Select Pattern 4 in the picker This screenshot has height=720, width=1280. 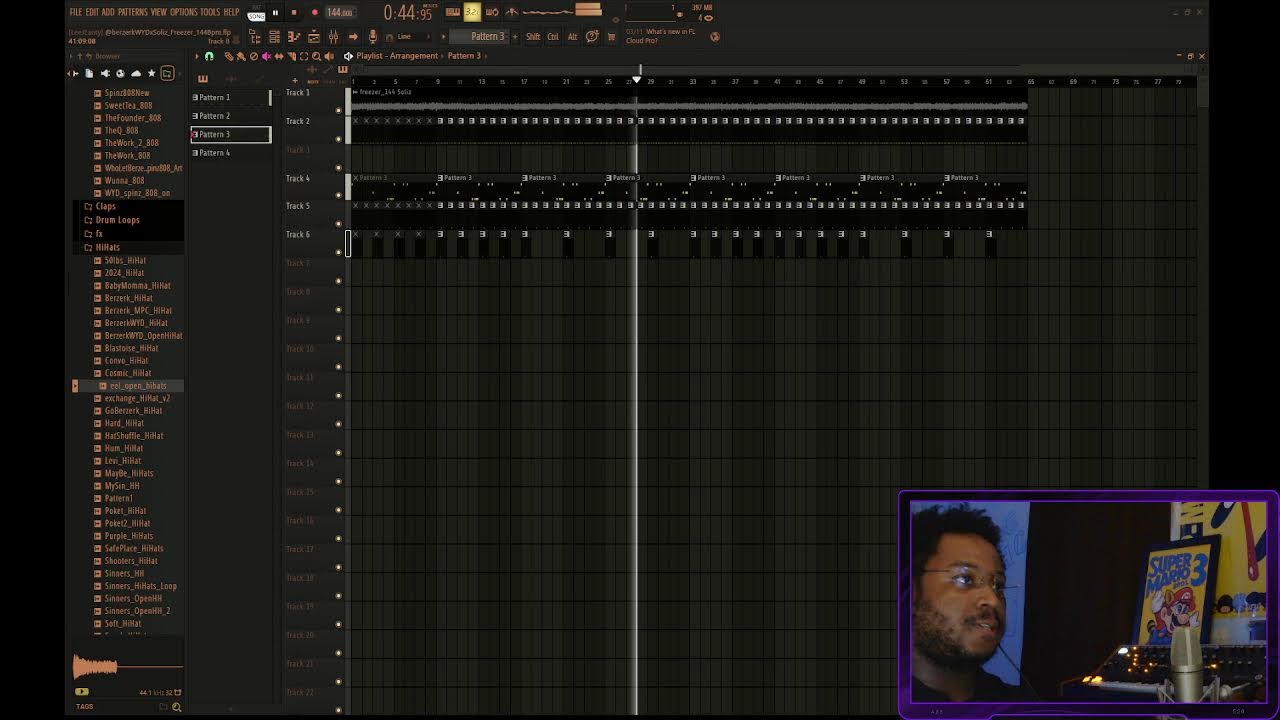click(x=230, y=153)
